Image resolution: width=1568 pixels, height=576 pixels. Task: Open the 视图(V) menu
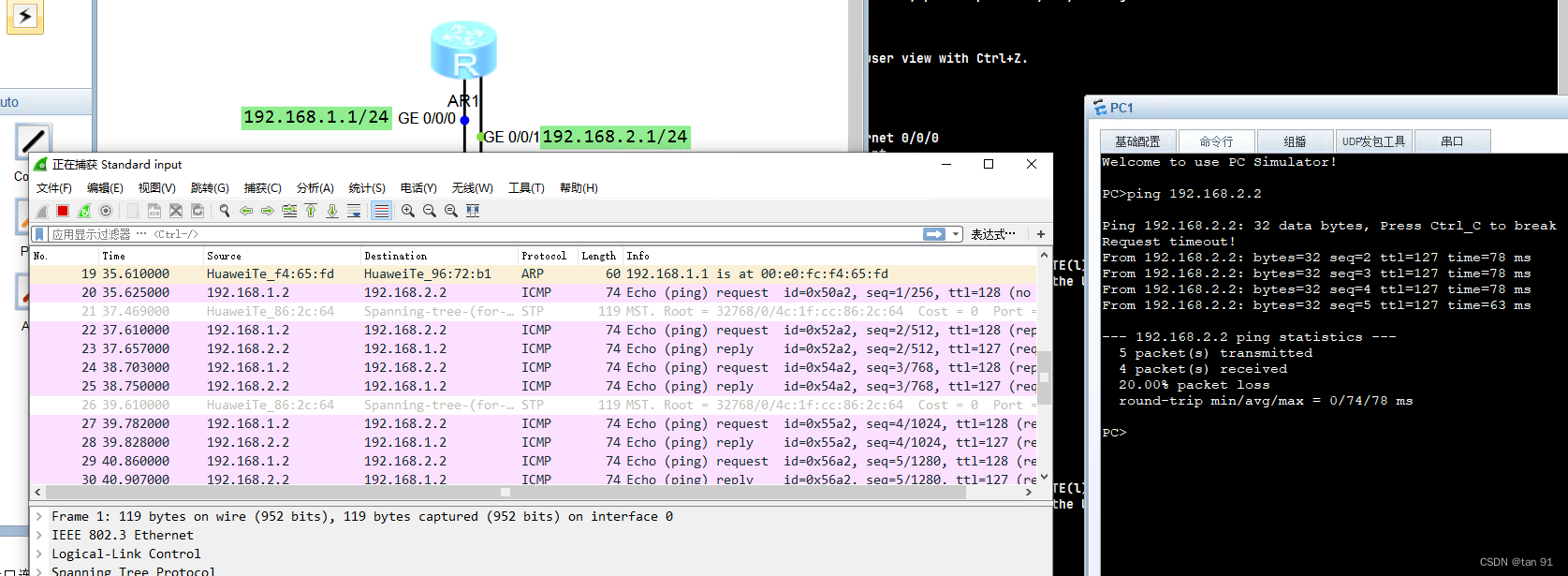tap(157, 188)
